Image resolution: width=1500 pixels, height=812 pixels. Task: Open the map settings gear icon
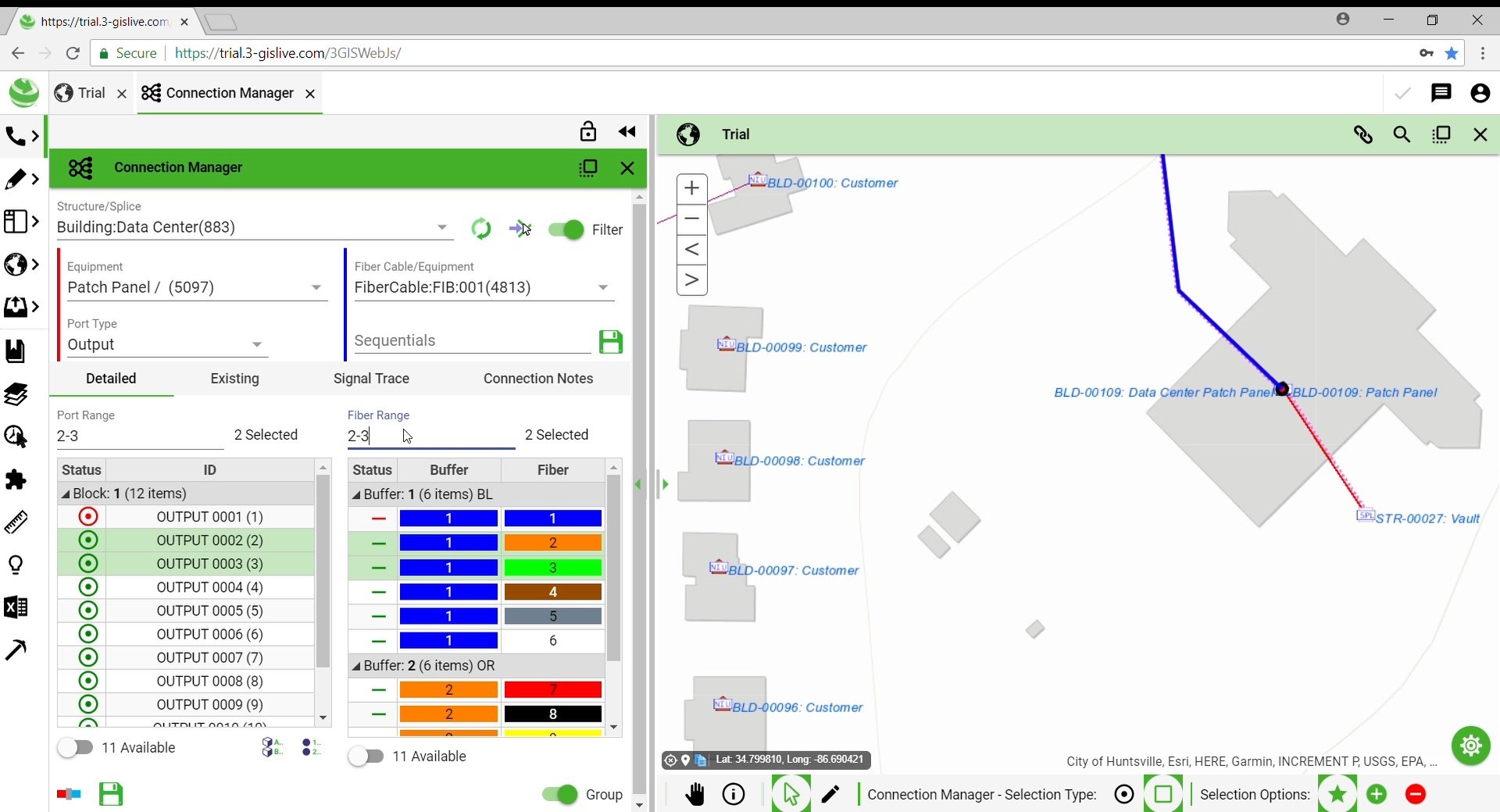(x=1470, y=746)
